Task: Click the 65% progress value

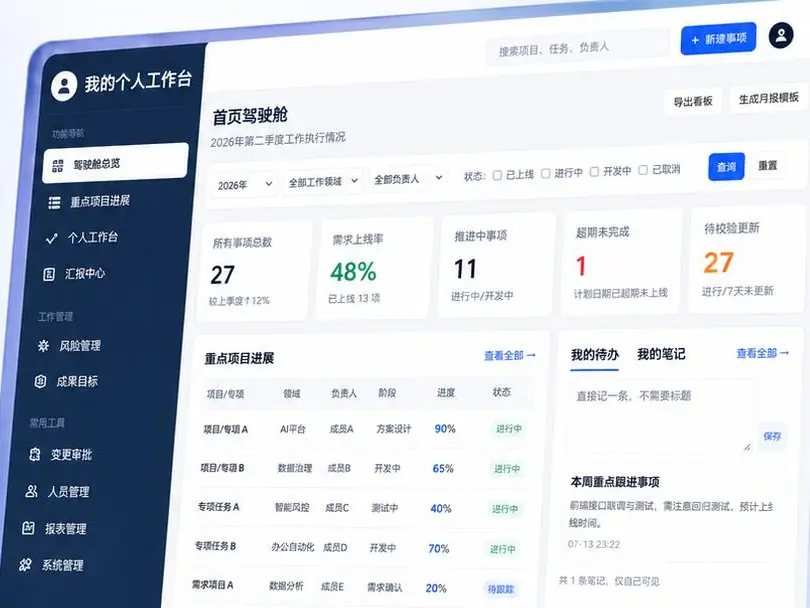Action: click(x=443, y=469)
